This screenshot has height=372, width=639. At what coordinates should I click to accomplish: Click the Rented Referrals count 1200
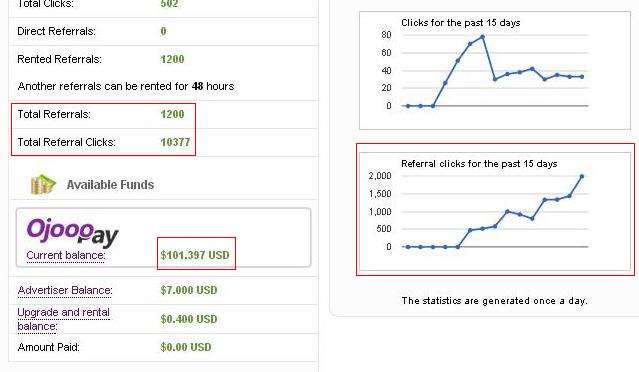(172, 59)
